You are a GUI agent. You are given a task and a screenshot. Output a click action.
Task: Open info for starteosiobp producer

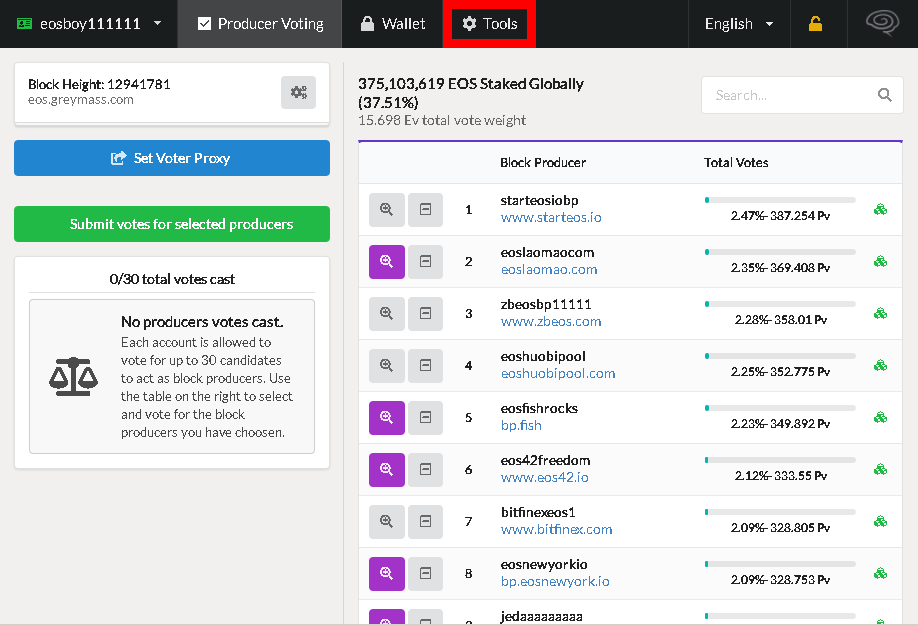pos(386,210)
